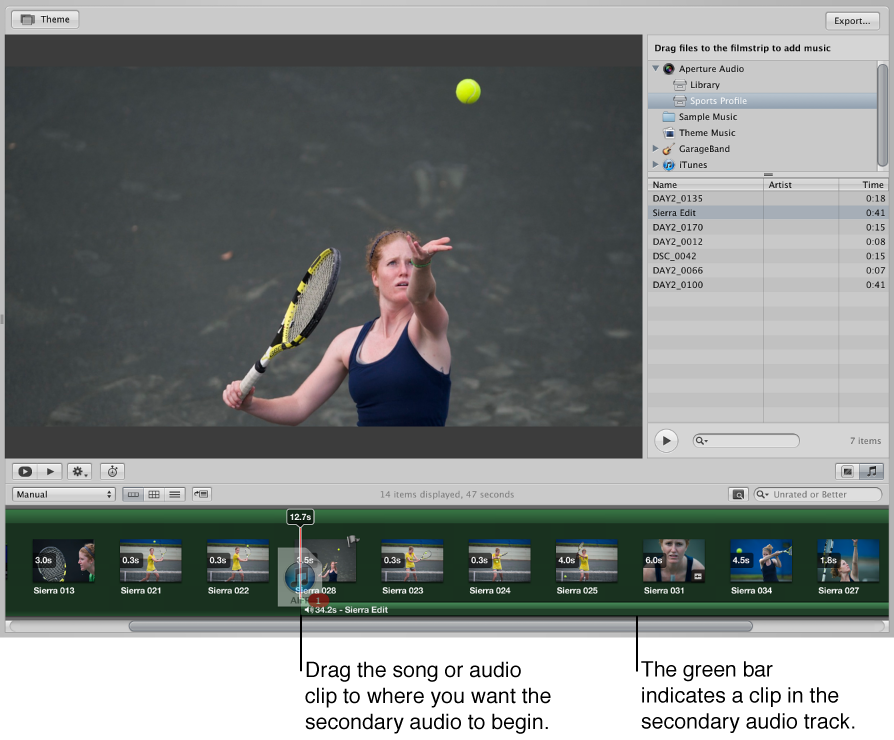This screenshot has width=894, height=740.
Task: Switch to the musical note media browser icon
Action: (871, 471)
